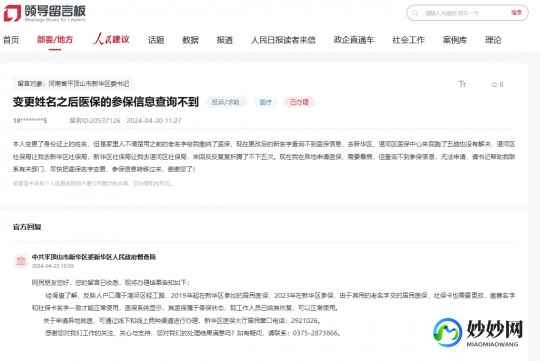
Task: Click the replier name 中共平顶山市新华区委新华区人民政府督查局
Action: (x=94, y=257)
